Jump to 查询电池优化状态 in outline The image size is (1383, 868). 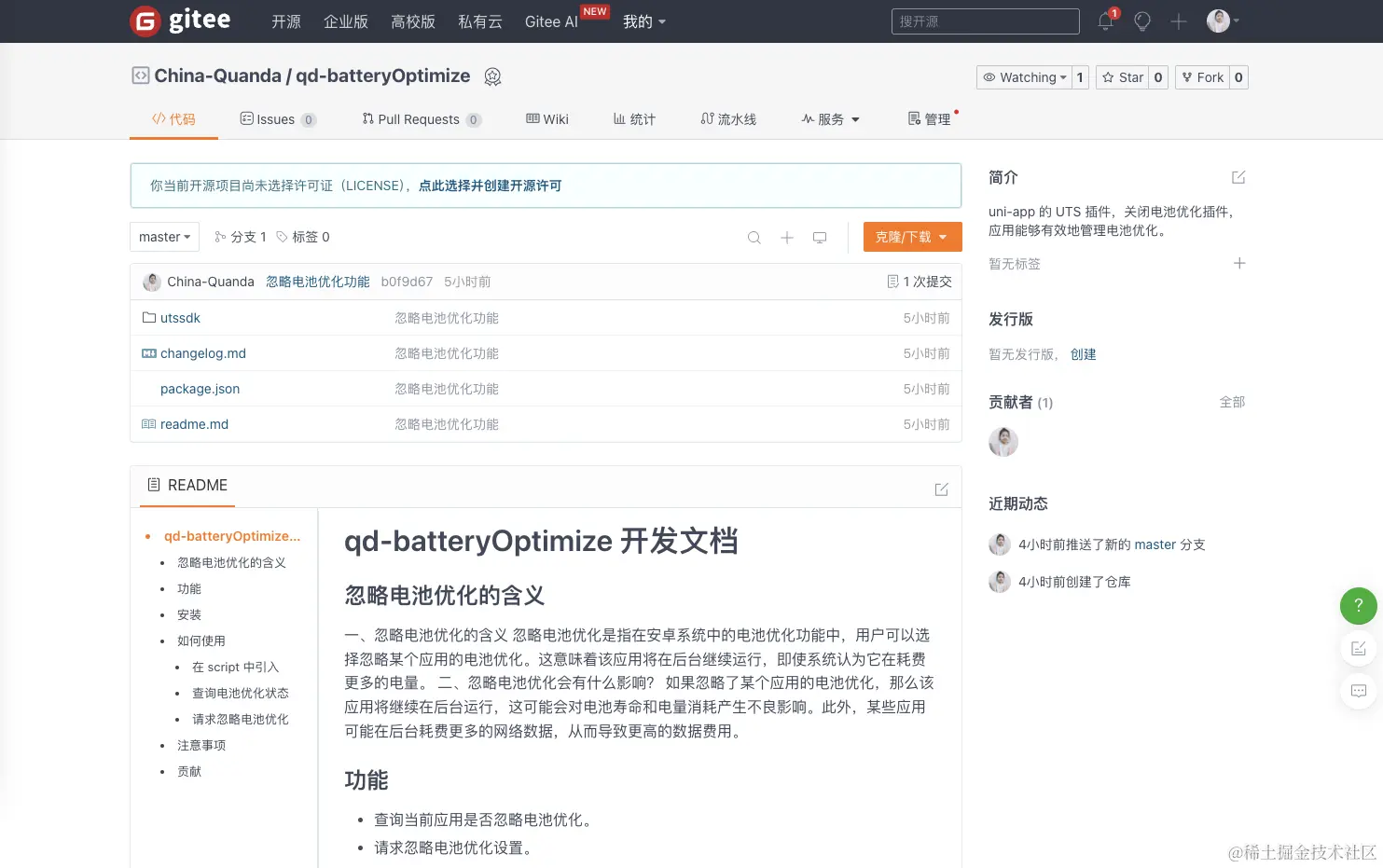tap(241, 694)
